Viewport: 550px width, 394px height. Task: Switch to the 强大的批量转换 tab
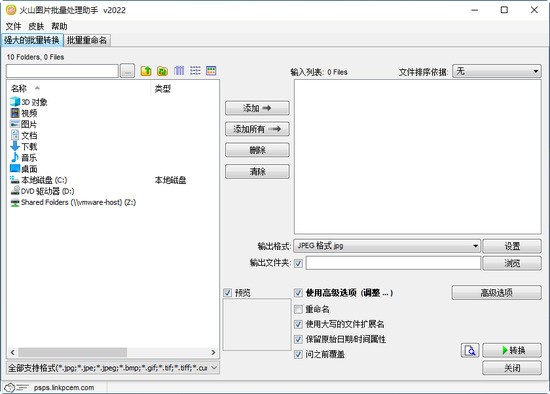[32, 40]
